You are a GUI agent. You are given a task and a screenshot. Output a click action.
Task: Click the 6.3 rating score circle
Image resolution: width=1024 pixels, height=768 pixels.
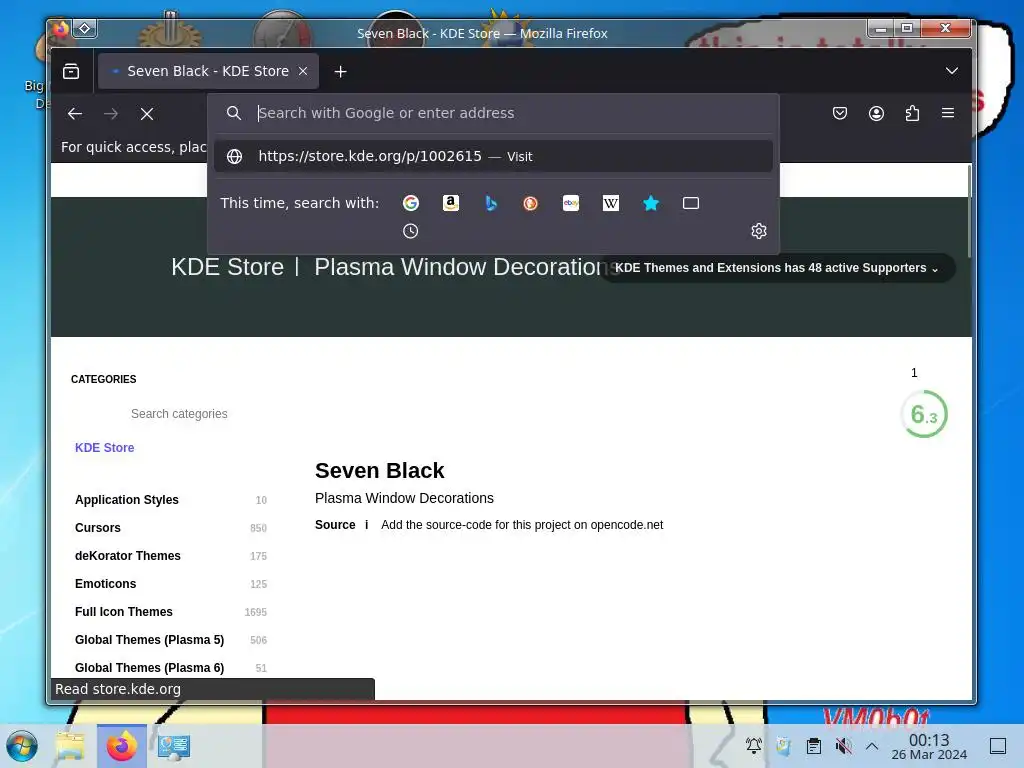(923, 414)
